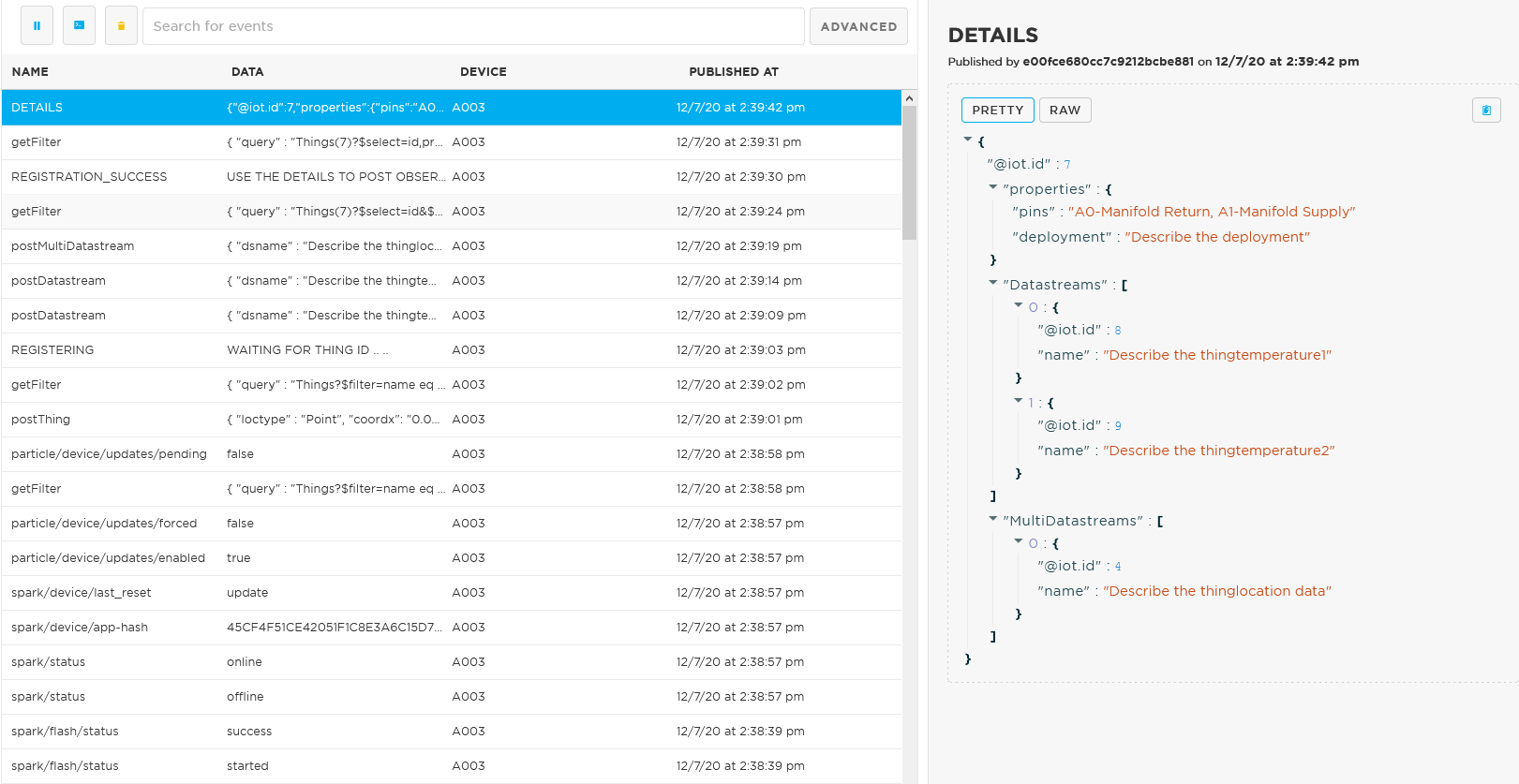Sort by the NAME column header

click(30, 72)
